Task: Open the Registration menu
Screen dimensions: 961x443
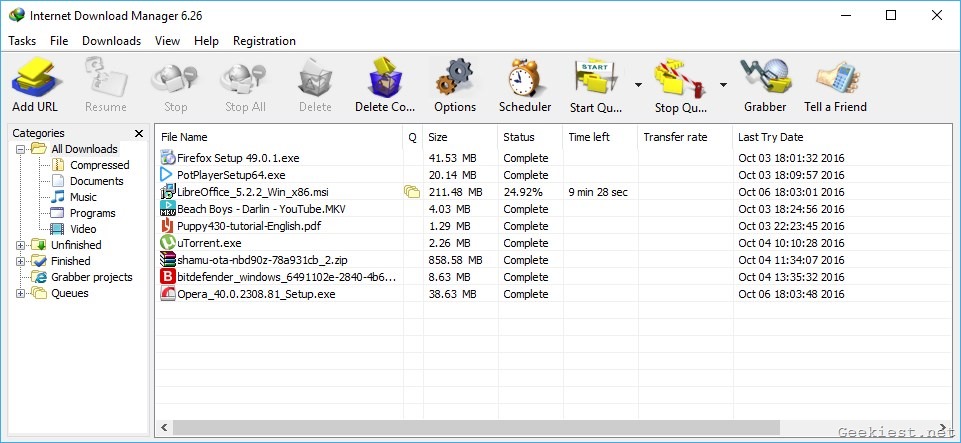Action: (264, 41)
